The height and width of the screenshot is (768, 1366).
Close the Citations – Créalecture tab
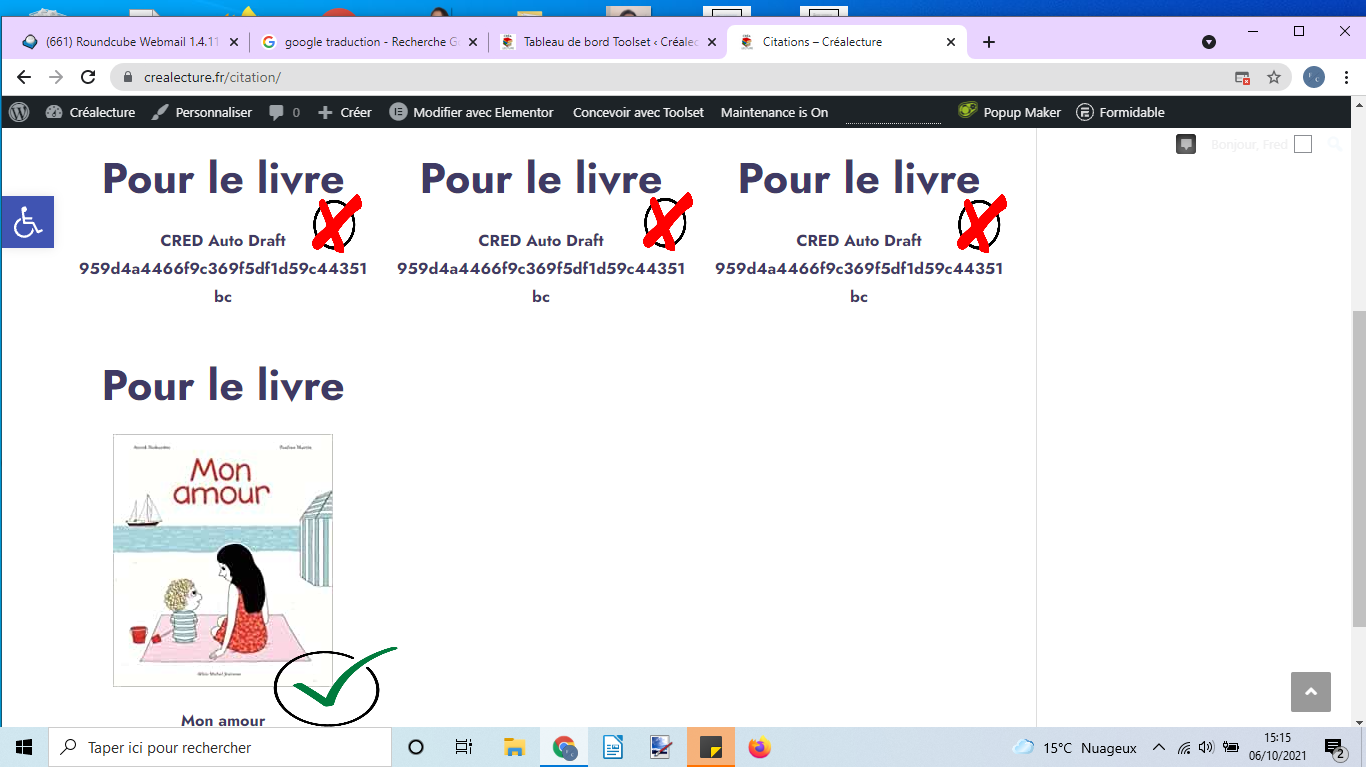(951, 42)
